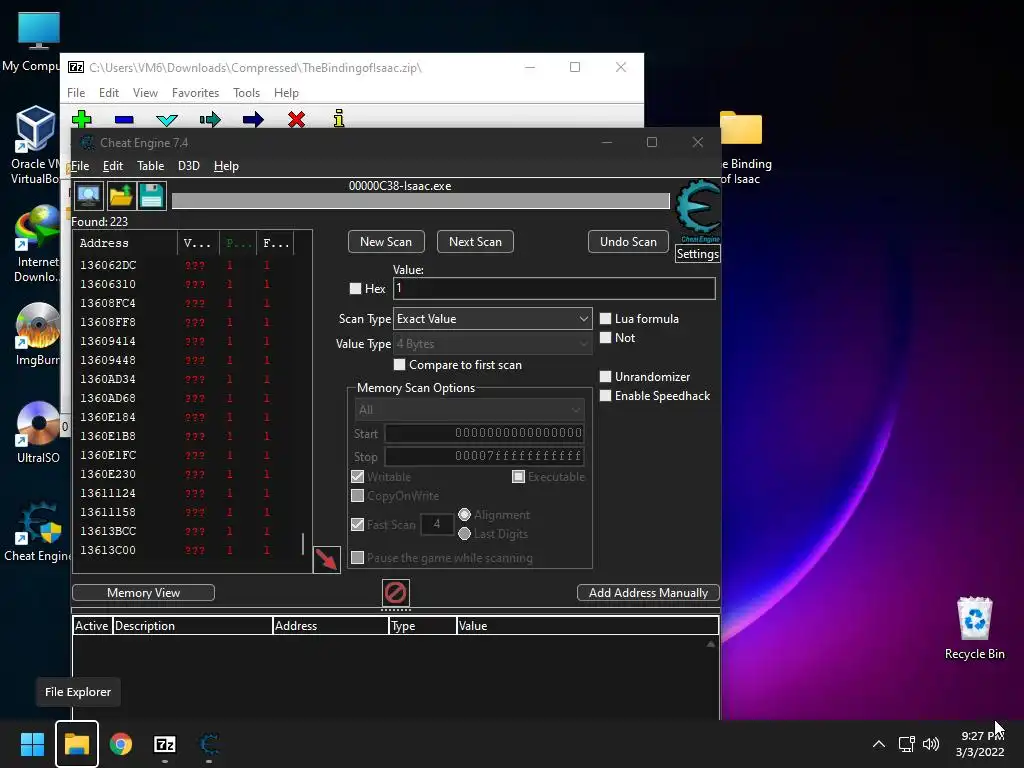Click the Undo Scan button
The height and width of the screenshot is (768, 1024).
pyautogui.click(x=628, y=242)
